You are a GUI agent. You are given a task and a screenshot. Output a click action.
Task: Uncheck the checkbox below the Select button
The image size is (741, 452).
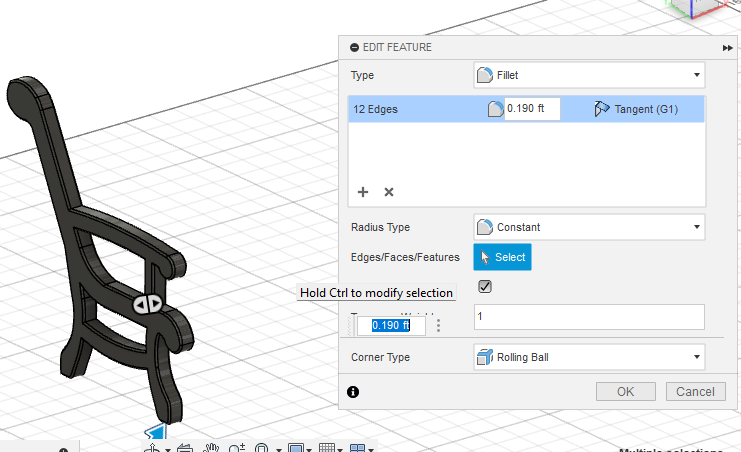pos(485,287)
